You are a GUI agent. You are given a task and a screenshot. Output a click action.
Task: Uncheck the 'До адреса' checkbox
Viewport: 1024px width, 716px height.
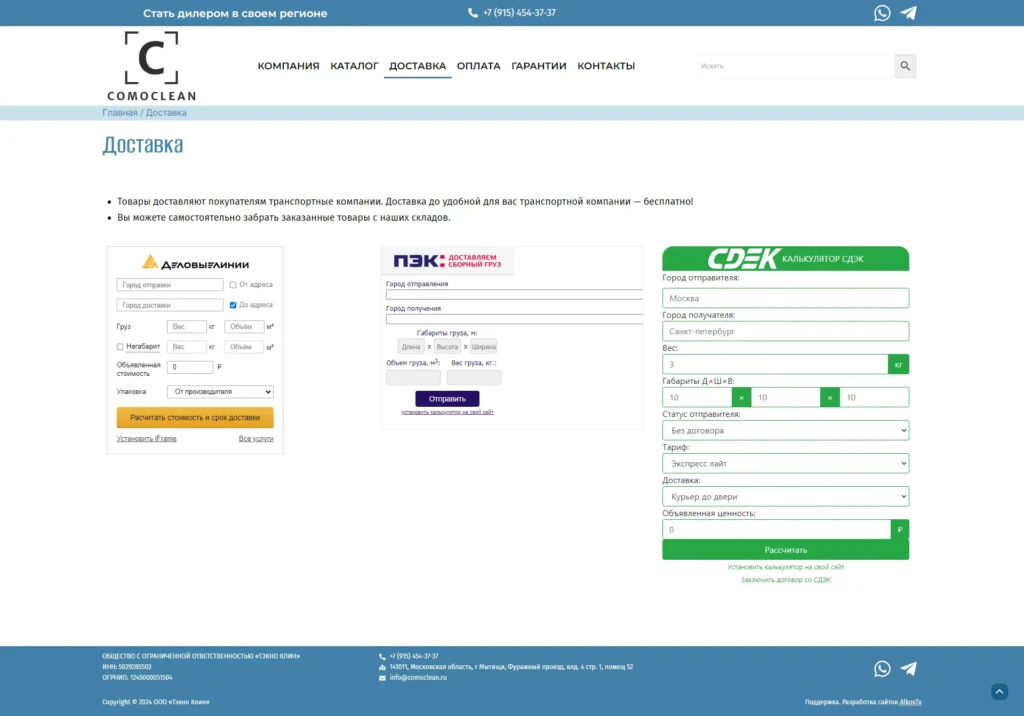[232, 305]
